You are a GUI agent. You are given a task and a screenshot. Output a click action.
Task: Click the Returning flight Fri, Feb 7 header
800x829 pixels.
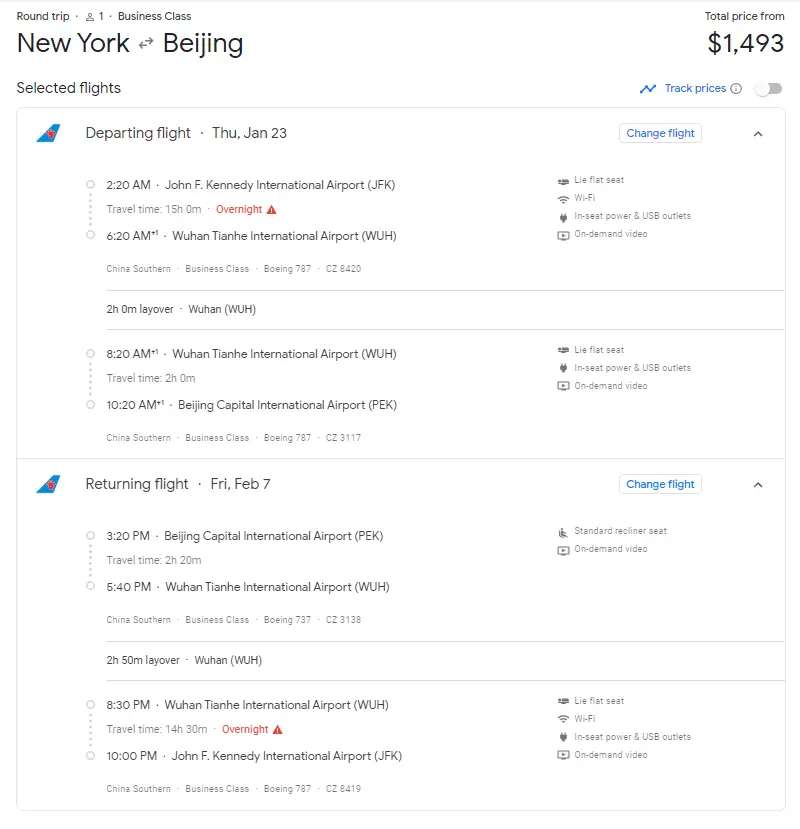click(178, 484)
